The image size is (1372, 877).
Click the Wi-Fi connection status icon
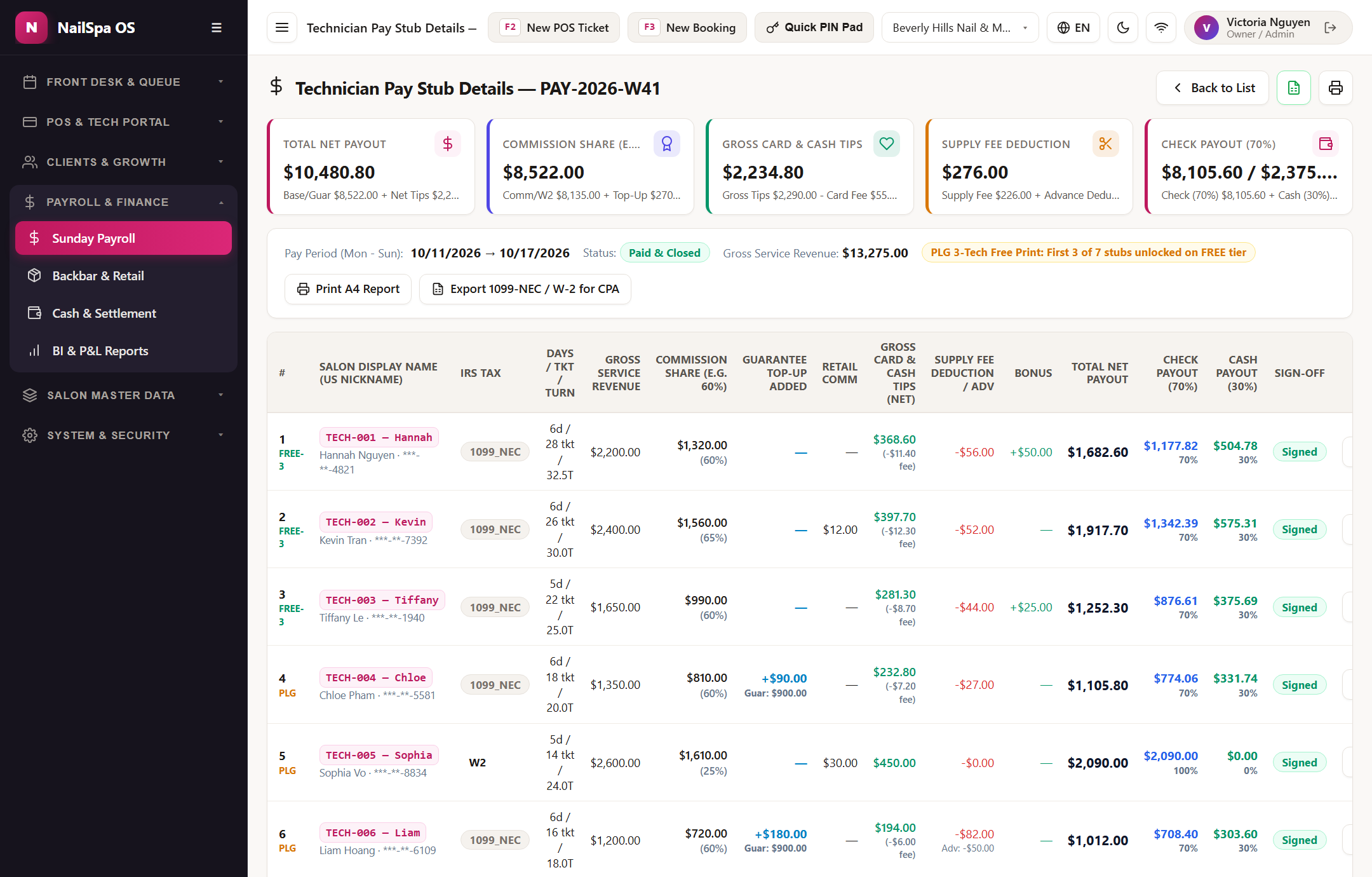1161,27
